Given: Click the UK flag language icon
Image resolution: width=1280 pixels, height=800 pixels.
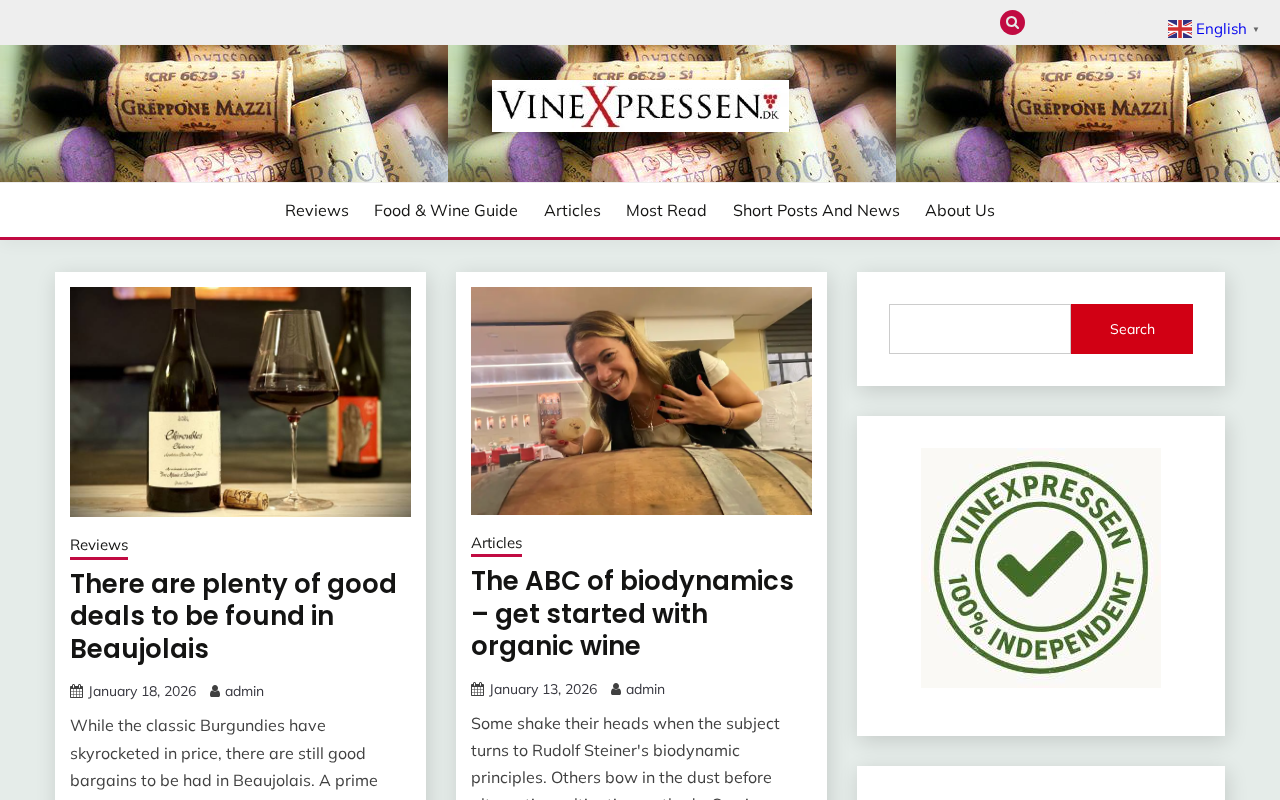Looking at the screenshot, I should pyautogui.click(x=1180, y=29).
